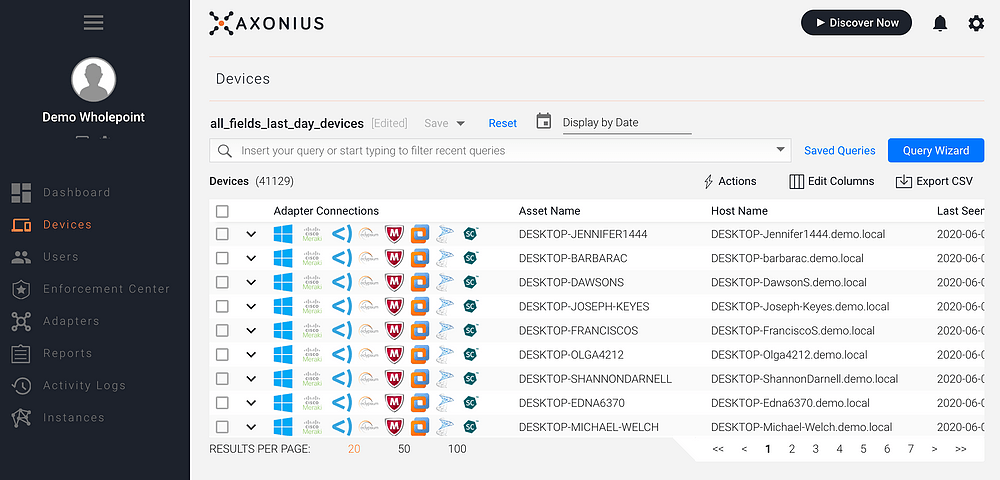
Task: Check the box for DESKTOP-OLGA4212
Action: coord(222,354)
